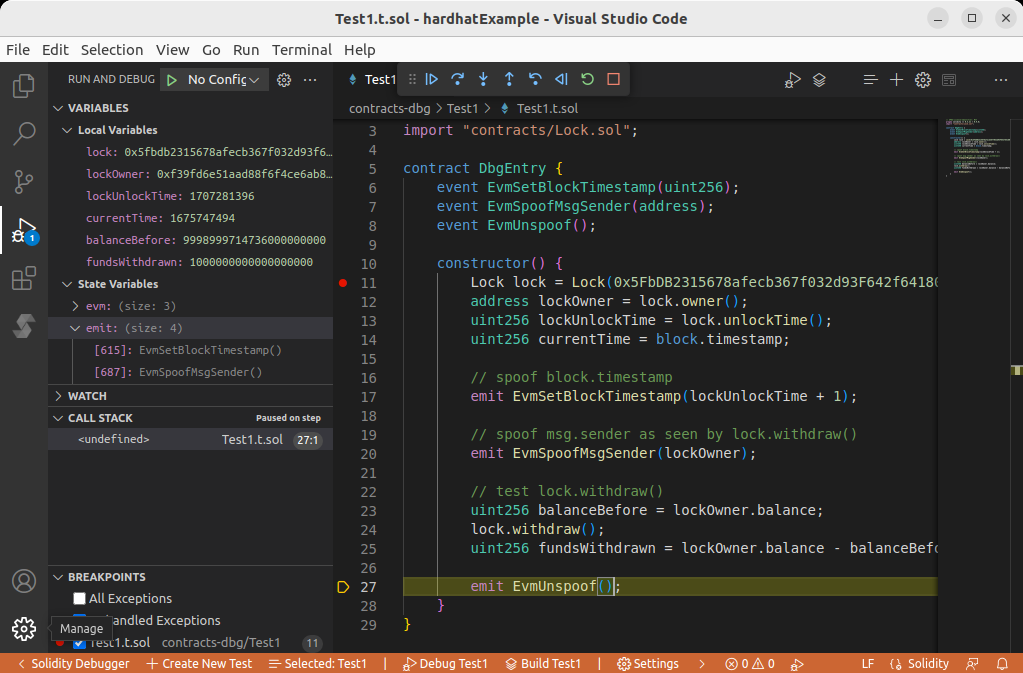Enable the All Exceptions breakpoint checkbox
Image resolution: width=1023 pixels, height=673 pixels.
pos(80,598)
